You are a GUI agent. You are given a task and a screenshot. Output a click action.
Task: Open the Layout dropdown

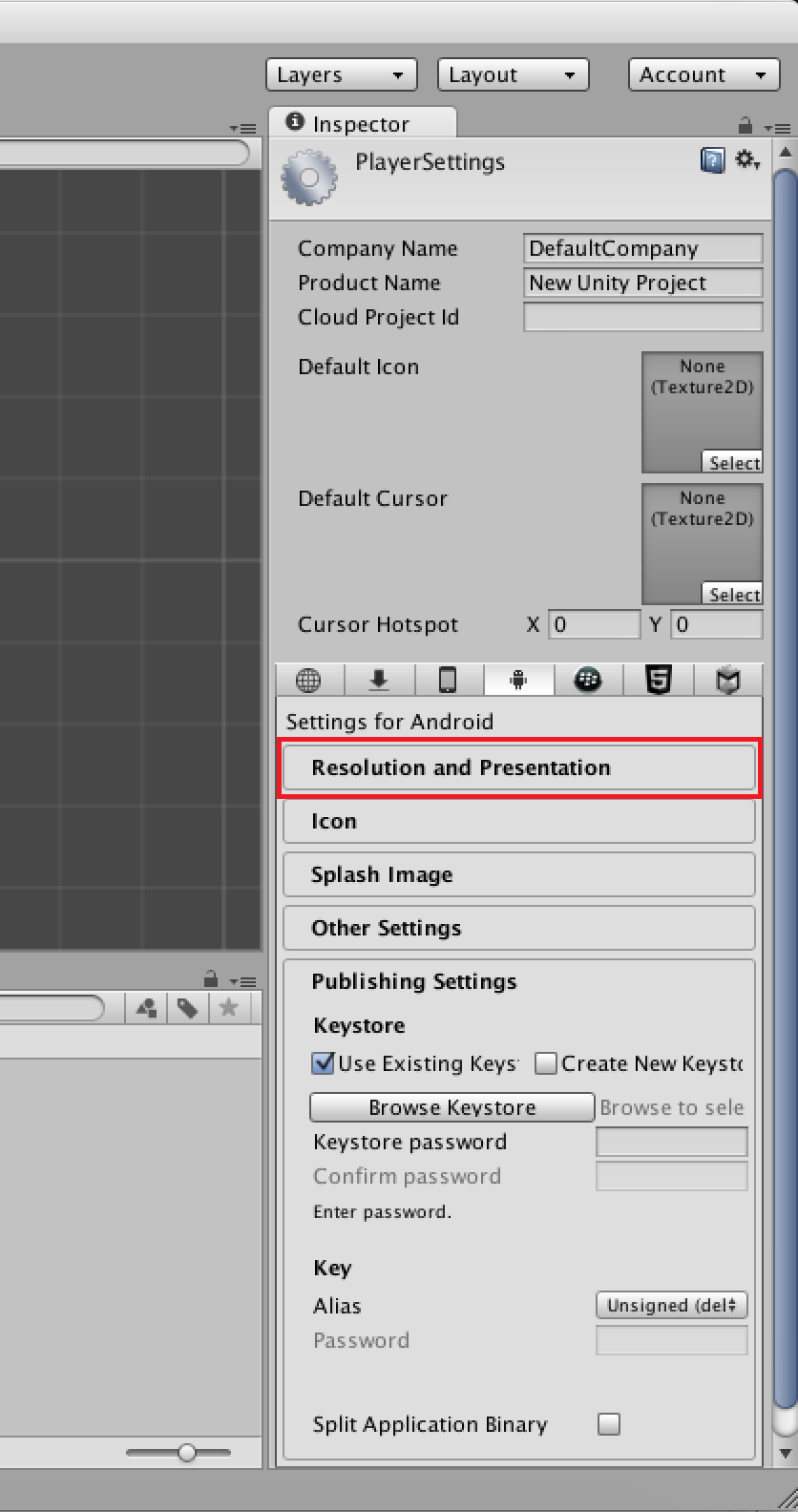(513, 74)
